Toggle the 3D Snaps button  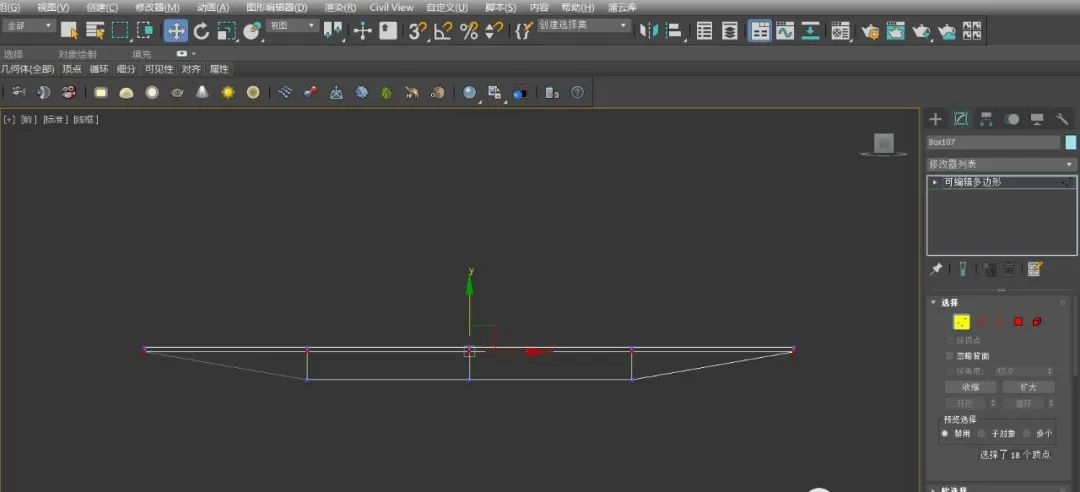[x=417, y=30]
